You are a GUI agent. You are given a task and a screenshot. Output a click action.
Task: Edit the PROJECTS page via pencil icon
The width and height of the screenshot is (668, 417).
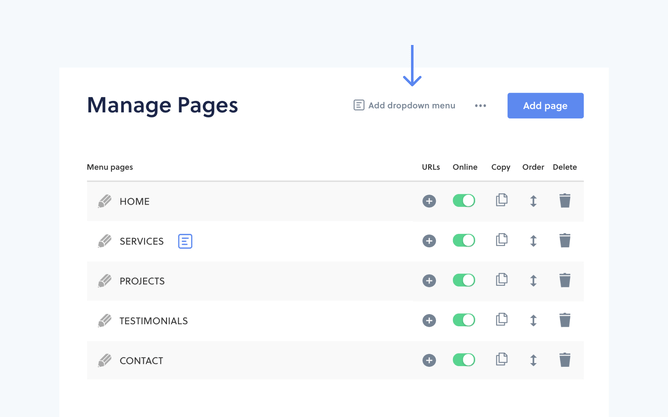coord(105,281)
